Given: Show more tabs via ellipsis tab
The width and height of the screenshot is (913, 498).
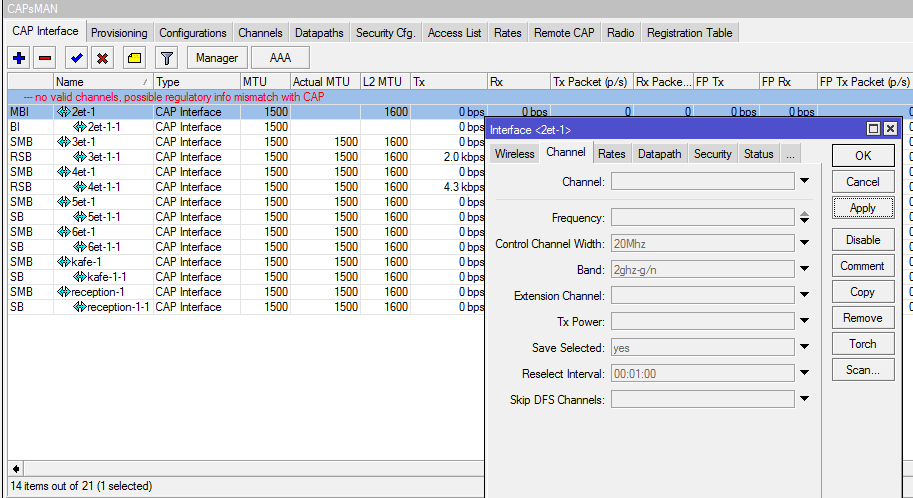Looking at the screenshot, I should [x=790, y=154].
